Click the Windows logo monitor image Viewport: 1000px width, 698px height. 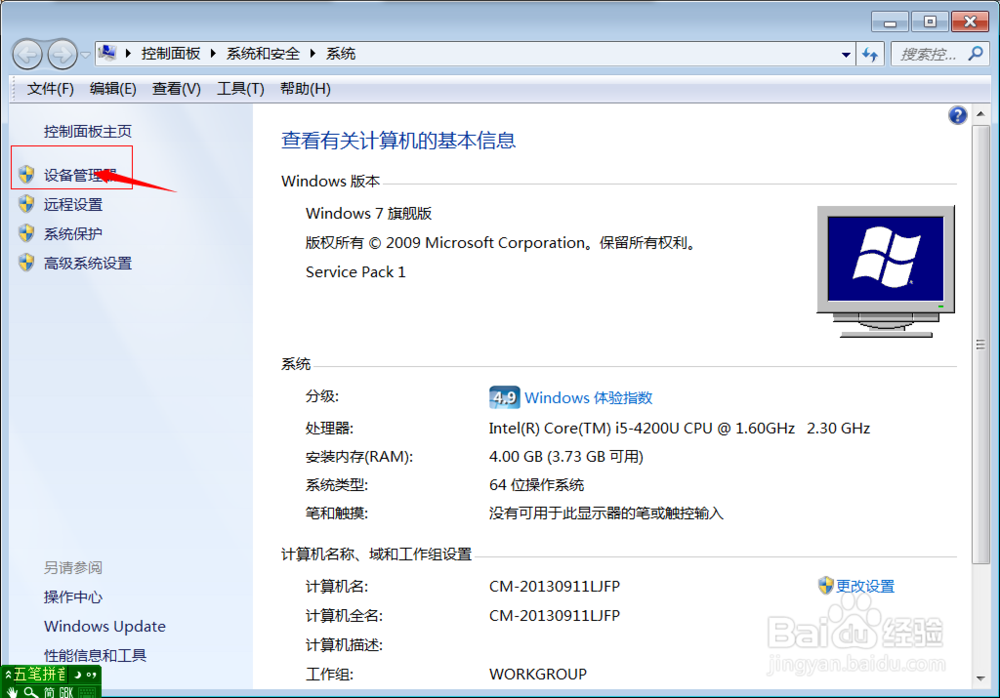point(886,272)
